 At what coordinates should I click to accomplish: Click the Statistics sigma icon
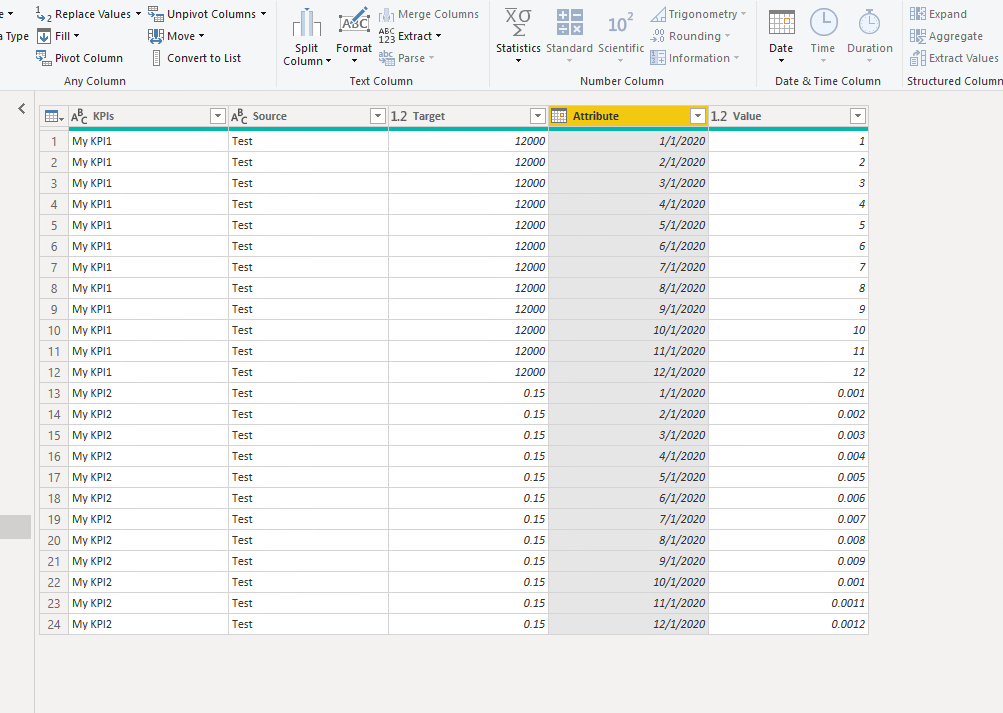518,22
